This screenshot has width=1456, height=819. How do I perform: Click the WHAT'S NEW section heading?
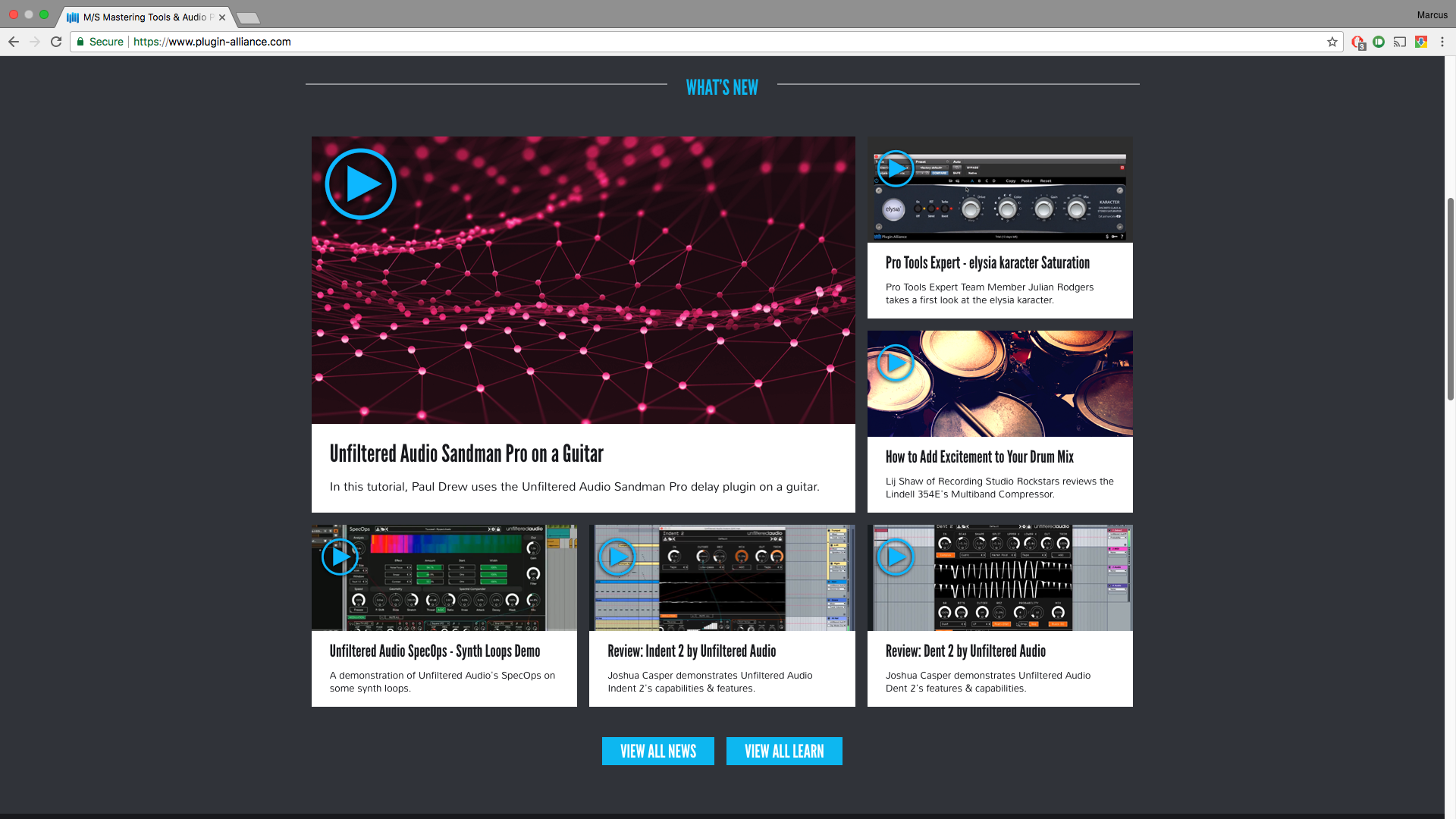pyautogui.click(x=722, y=87)
